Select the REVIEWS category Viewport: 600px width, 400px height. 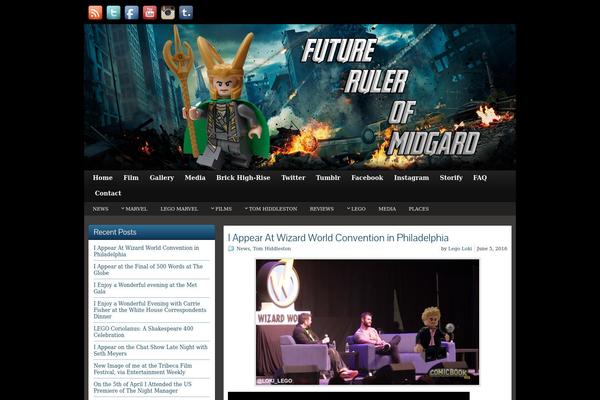tap(322, 209)
